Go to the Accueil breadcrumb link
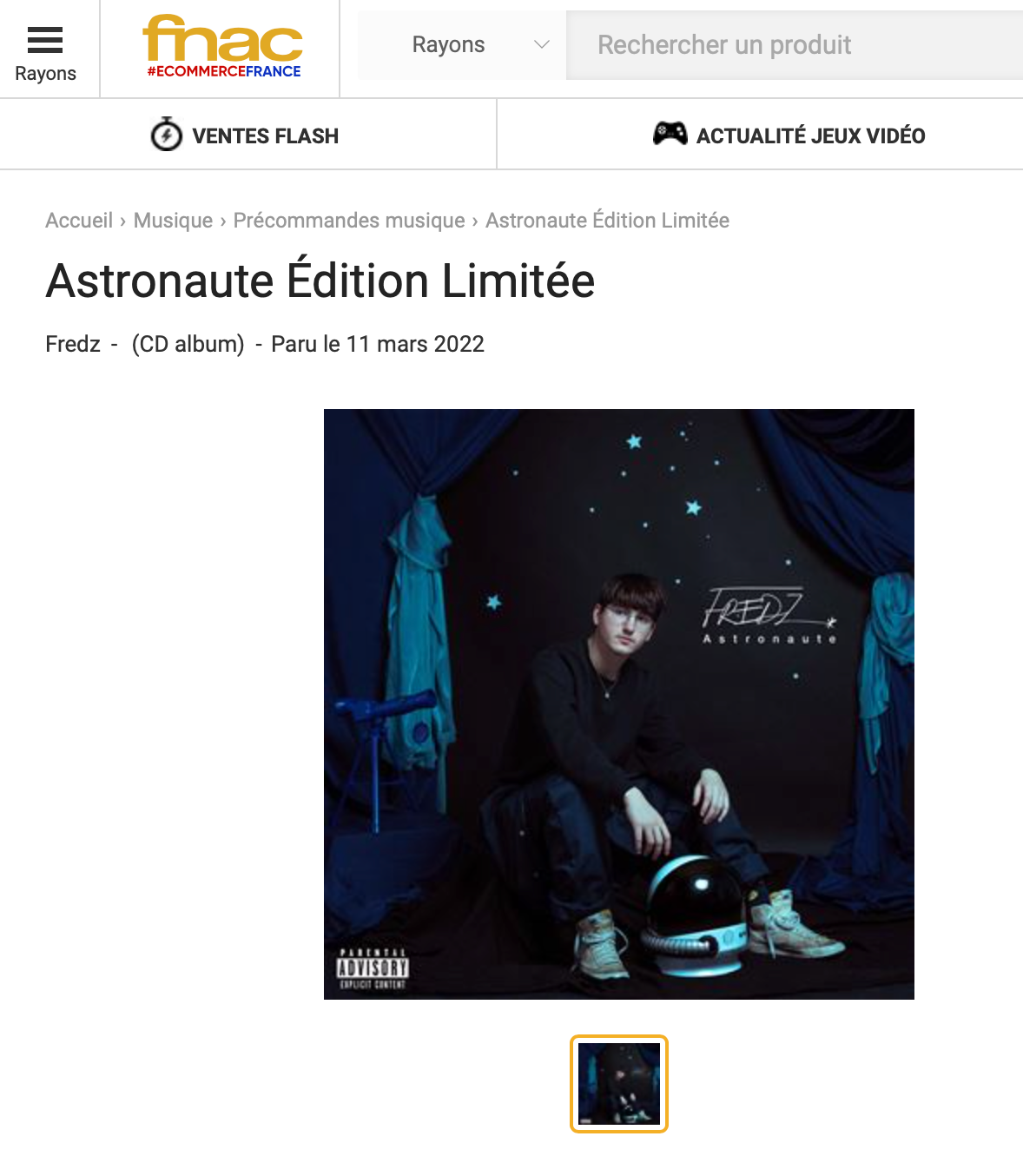This screenshot has width=1023, height=1176. click(x=79, y=221)
